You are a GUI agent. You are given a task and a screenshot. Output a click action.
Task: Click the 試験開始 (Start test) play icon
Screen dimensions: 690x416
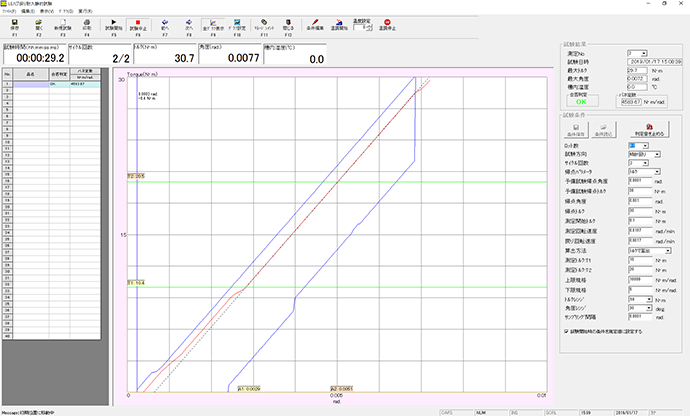coord(114,22)
